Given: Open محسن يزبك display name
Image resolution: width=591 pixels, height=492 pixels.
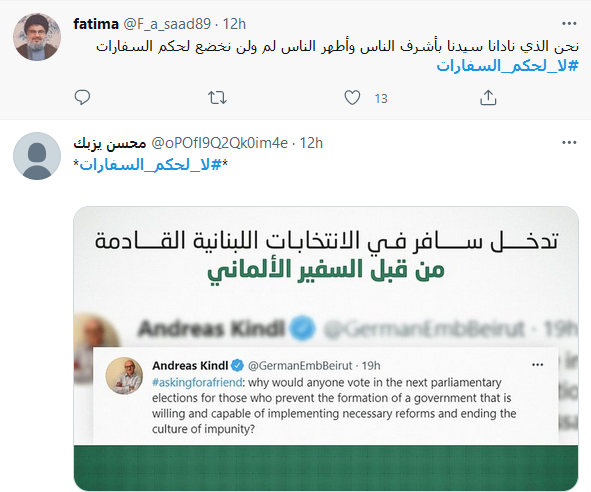Looking at the screenshot, I should [x=110, y=143].
